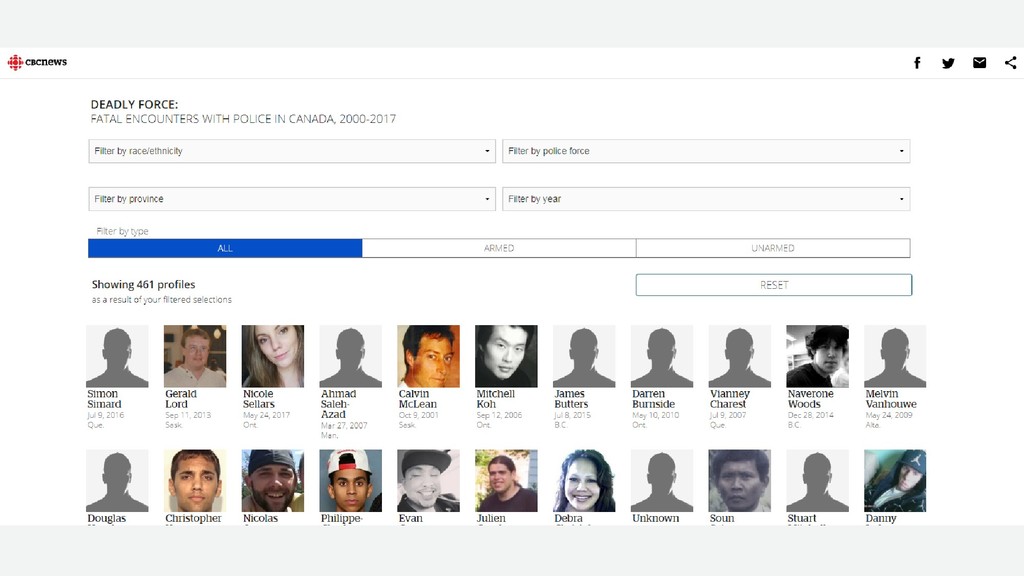This screenshot has width=1024, height=576.
Task: Open Darren Burnside's profile silhouette
Action: [x=662, y=356]
